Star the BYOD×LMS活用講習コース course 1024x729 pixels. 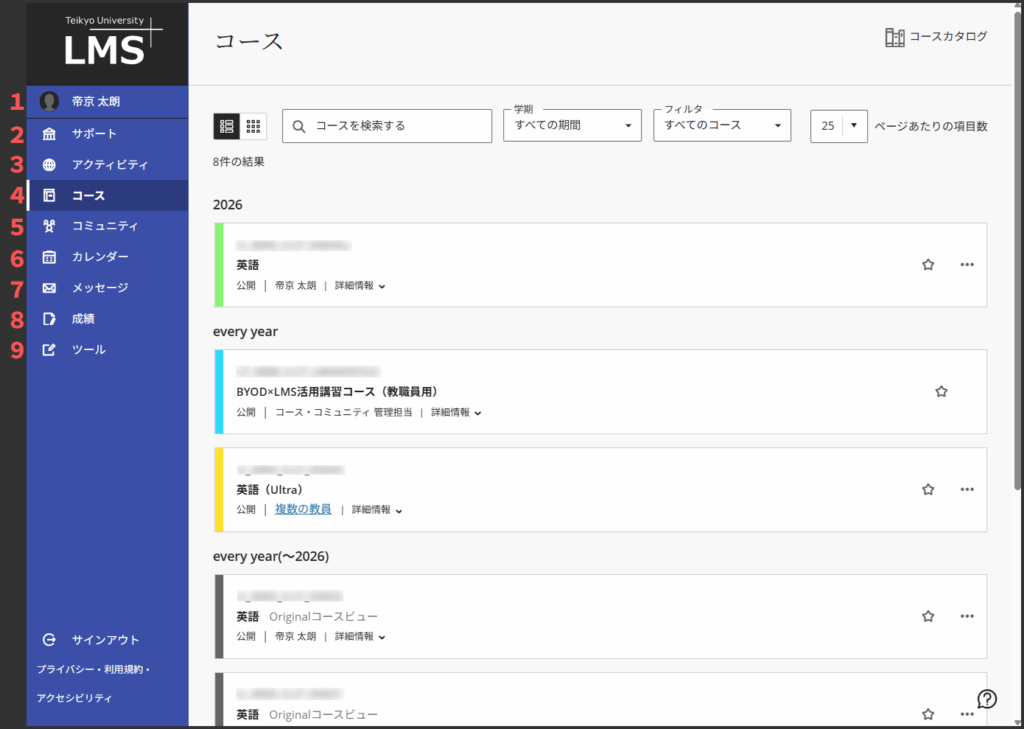941,392
